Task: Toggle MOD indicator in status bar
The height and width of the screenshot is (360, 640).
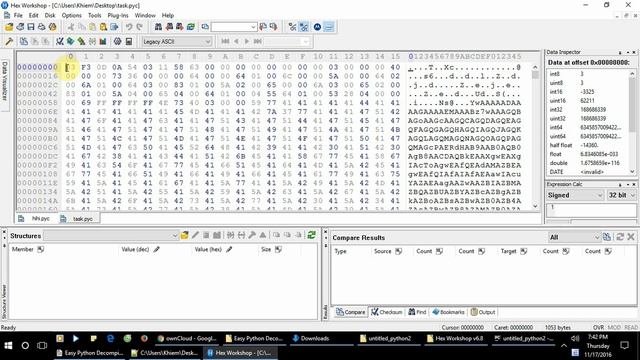Action: [x=614, y=327]
